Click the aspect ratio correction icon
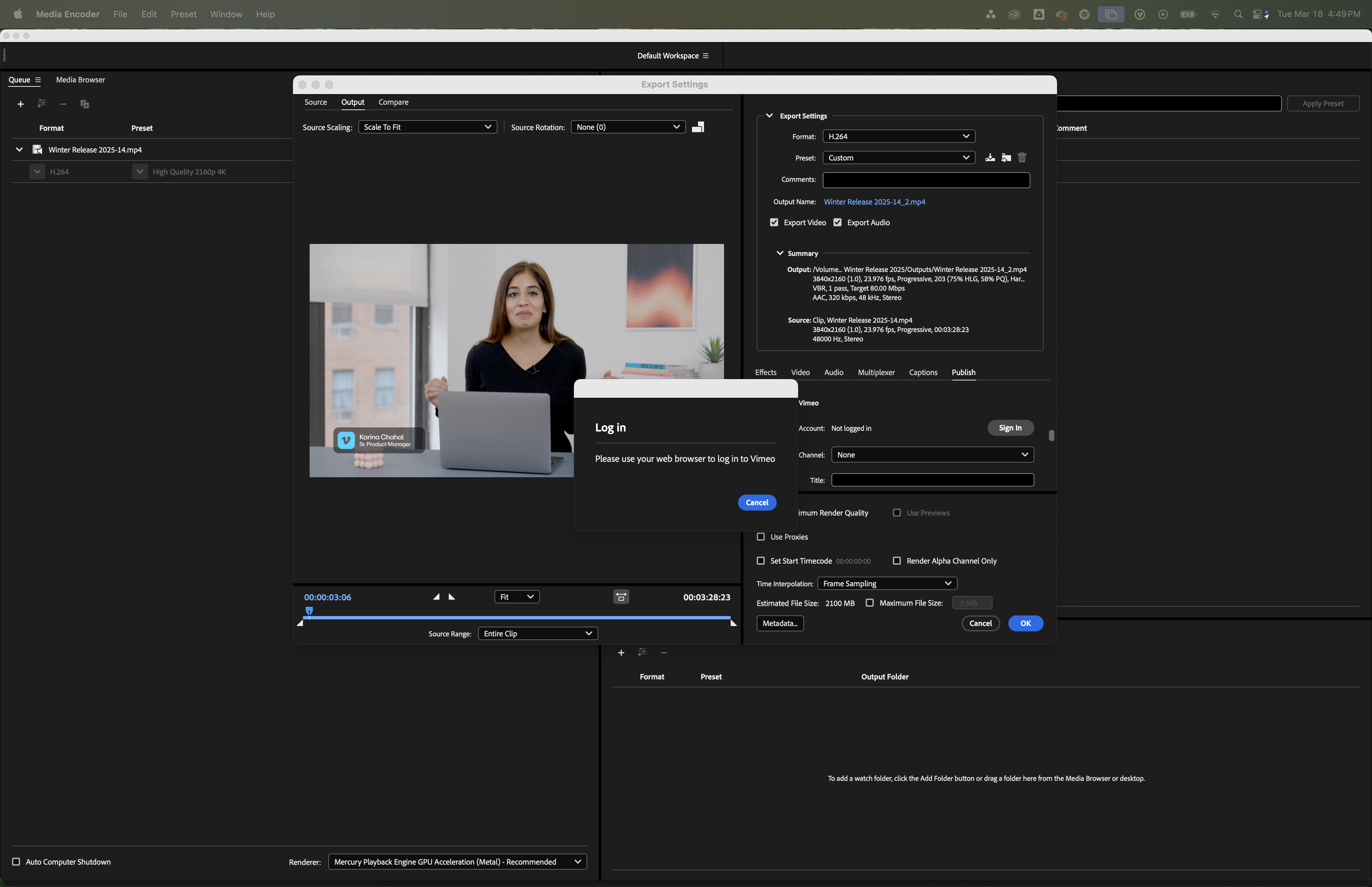1372x887 pixels. pos(621,597)
